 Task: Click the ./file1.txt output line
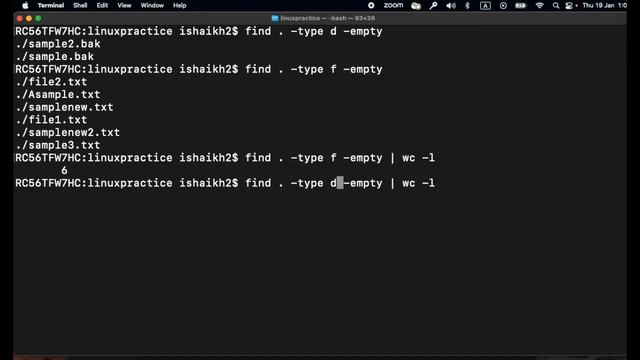(51, 120)
